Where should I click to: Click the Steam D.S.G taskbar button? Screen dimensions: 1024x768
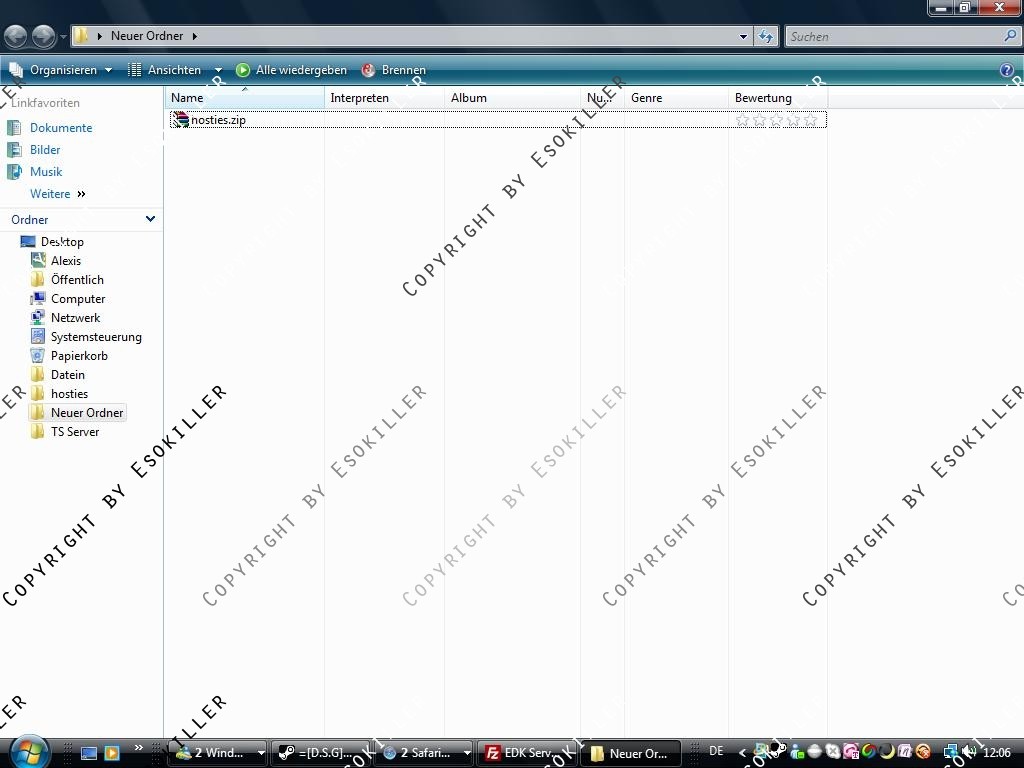(320, 753)
